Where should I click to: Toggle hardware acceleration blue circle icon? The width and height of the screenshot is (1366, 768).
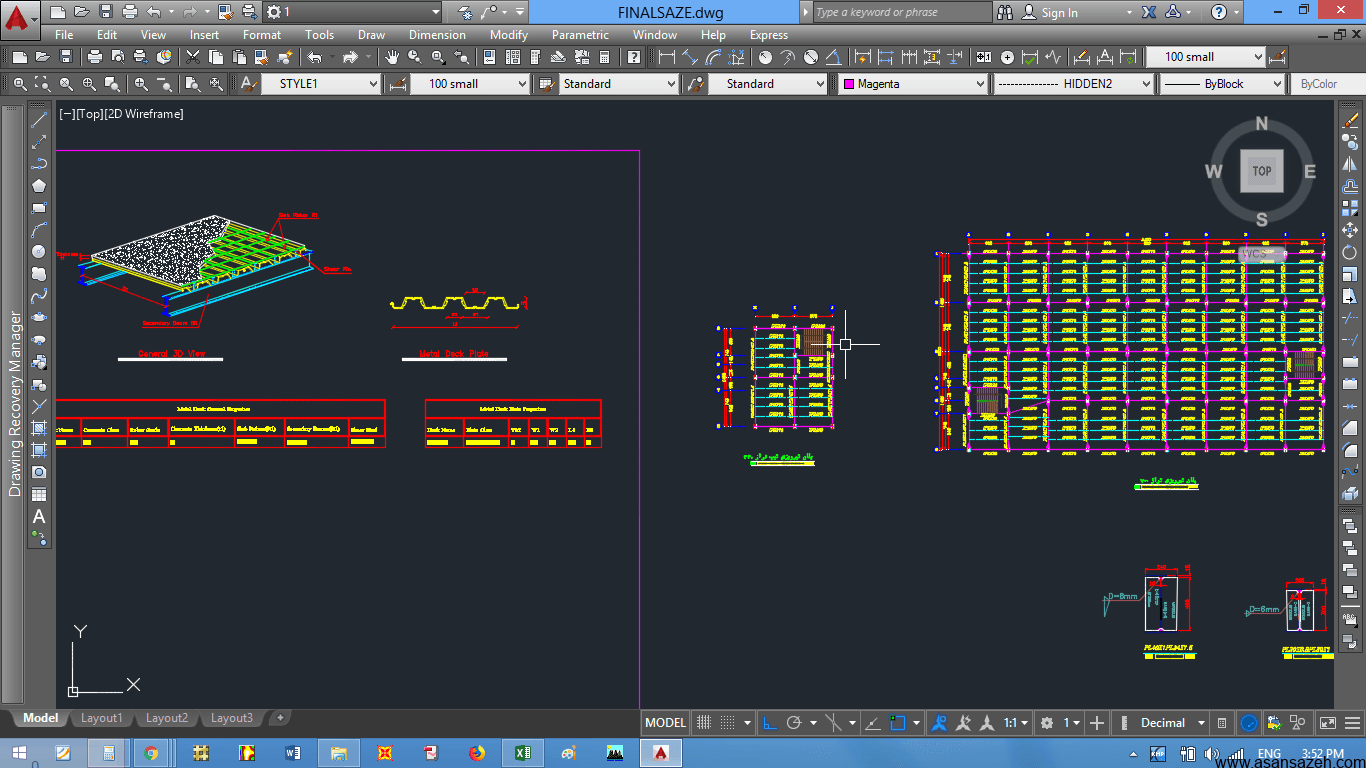1249,723
